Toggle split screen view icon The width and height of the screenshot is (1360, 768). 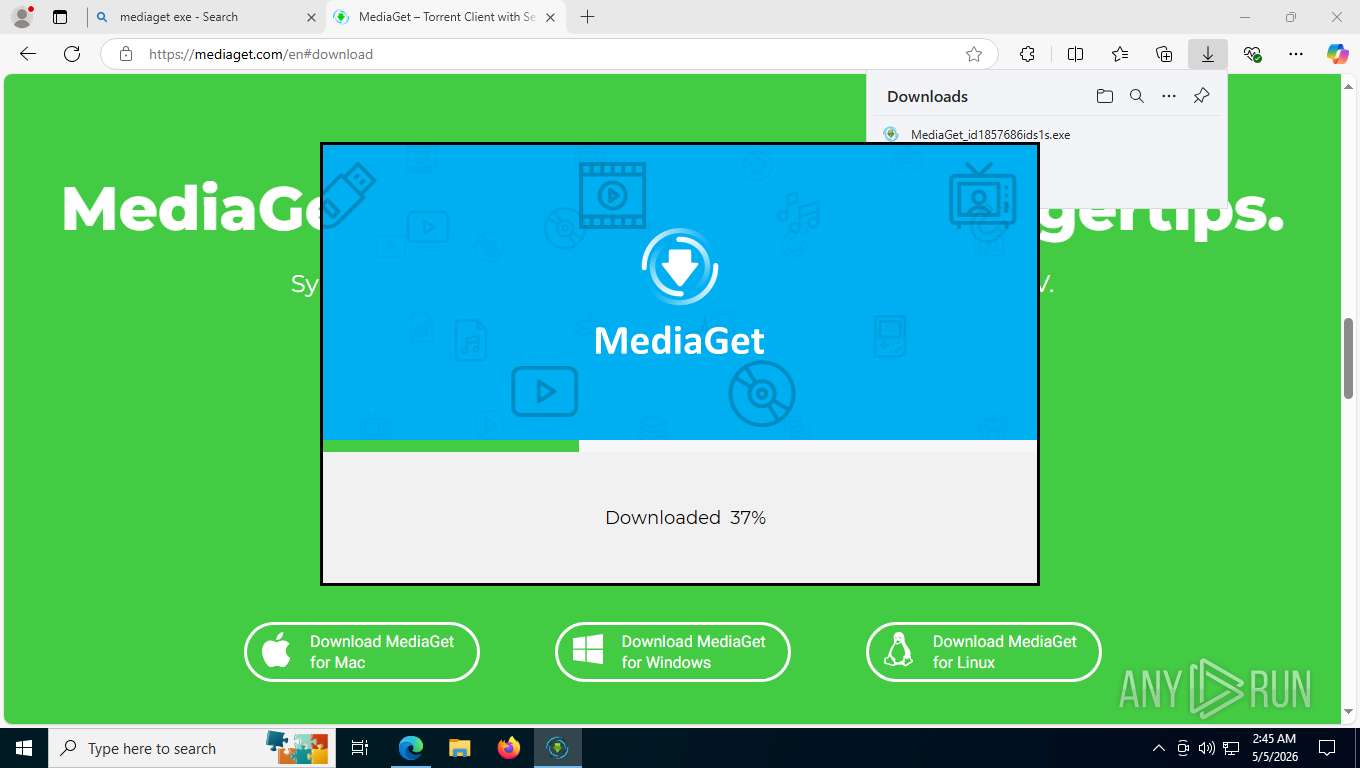(1076, 54)
